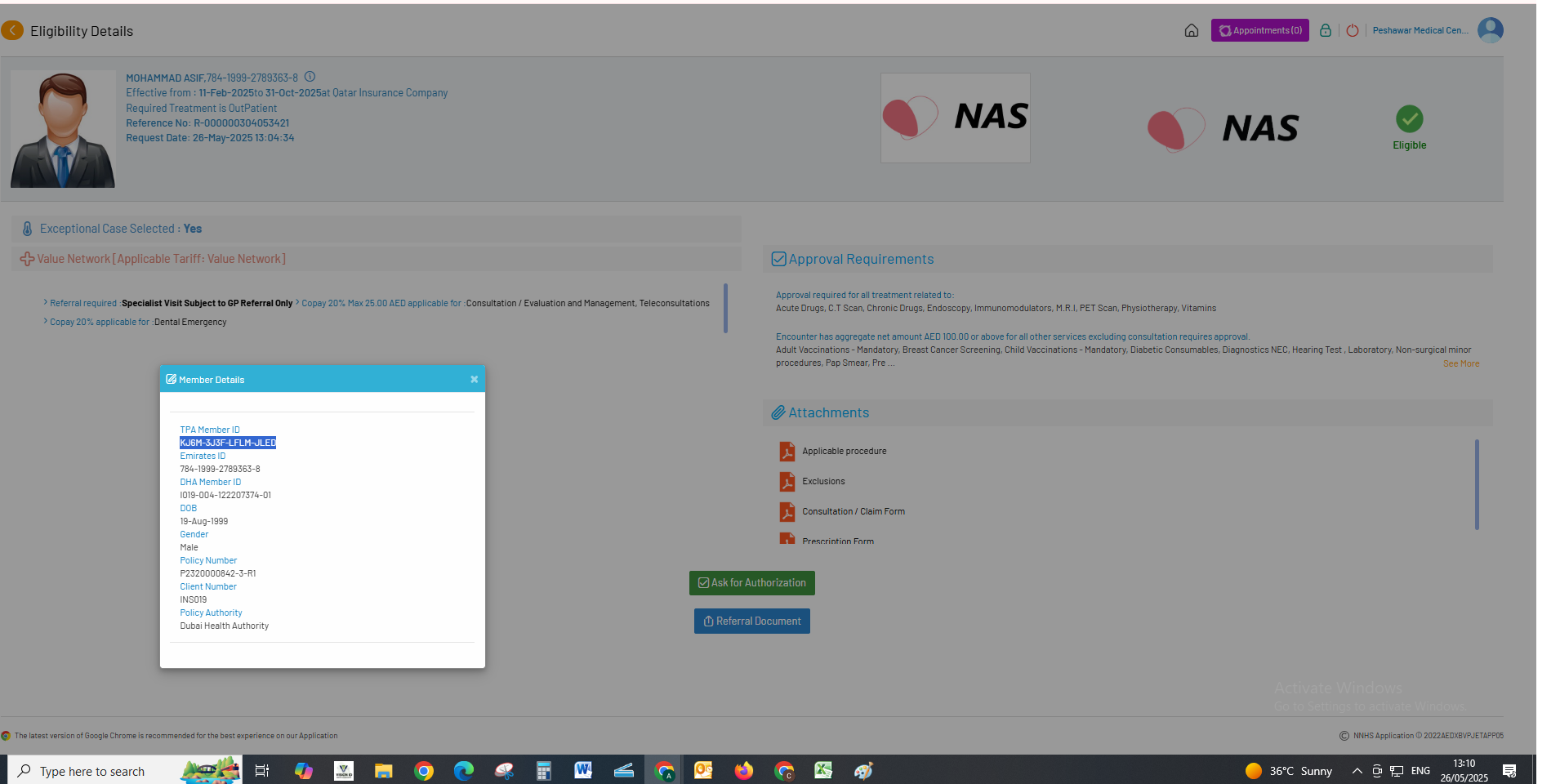Click policy number P2320000842-3-R1
This screenshot has height=784, width=1560.
[x=218, y=573]
